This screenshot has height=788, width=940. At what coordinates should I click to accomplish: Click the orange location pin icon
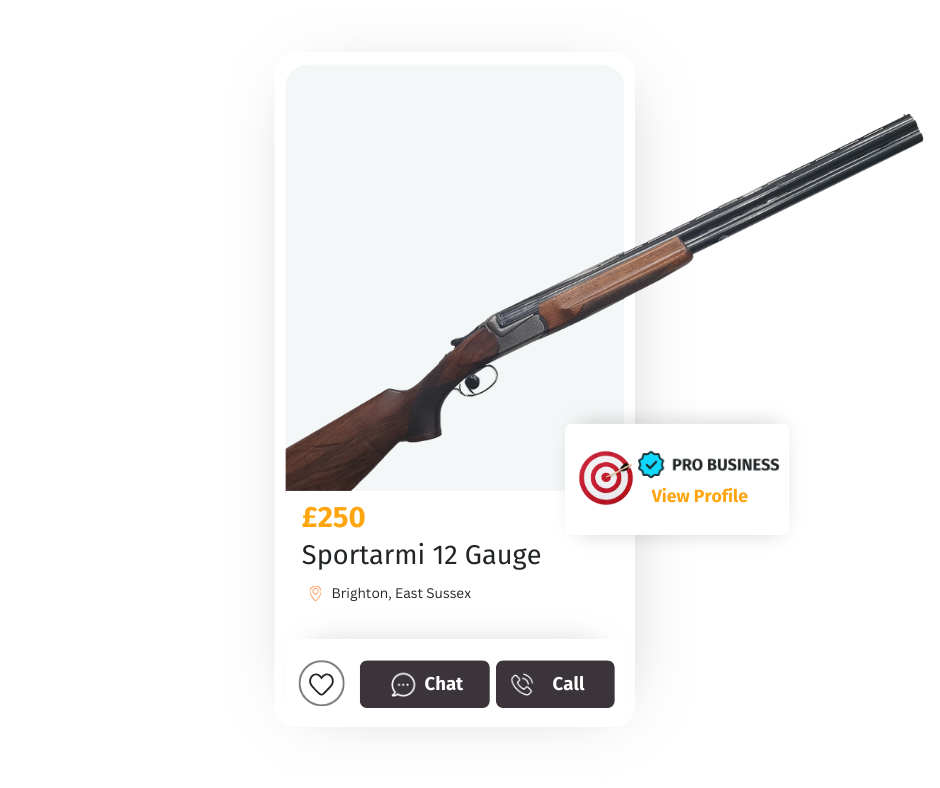(315, 593)
